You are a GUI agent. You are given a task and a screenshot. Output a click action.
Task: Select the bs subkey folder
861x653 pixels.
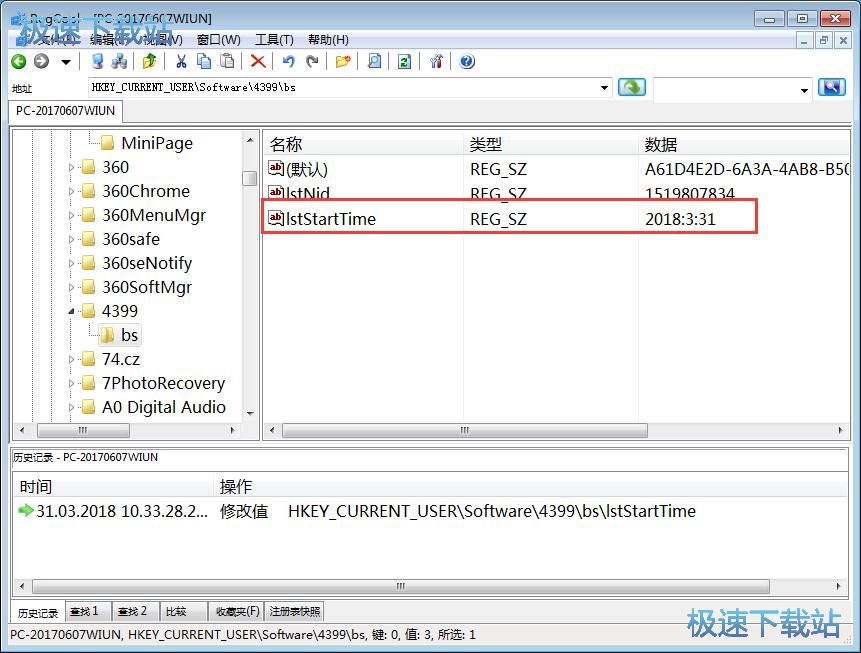pyautogui.click(x=120, y=335)
